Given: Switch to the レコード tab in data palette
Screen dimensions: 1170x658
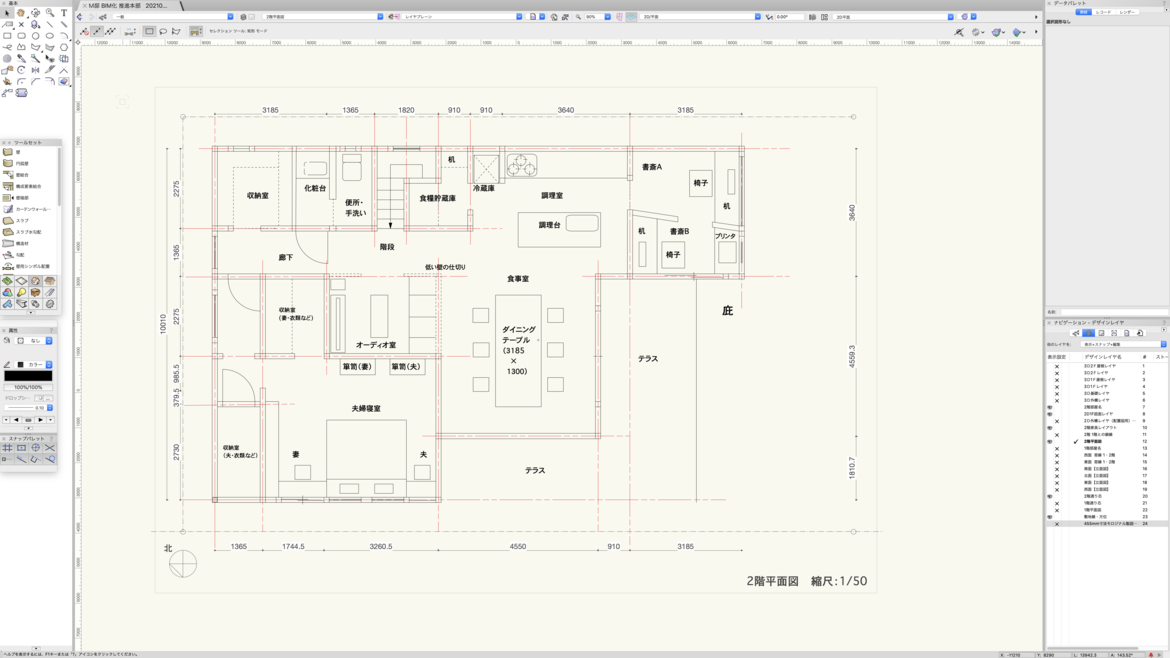Looking at the screenshot, I should pyautogui.click(x=1103, y=12).
